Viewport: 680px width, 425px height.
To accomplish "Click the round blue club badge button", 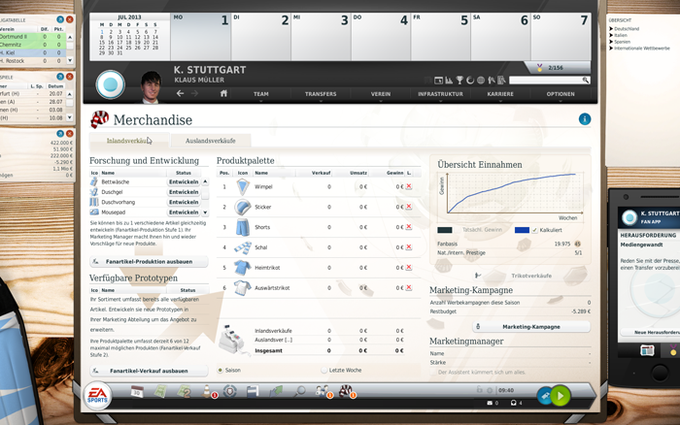I will tap(110, 85).
